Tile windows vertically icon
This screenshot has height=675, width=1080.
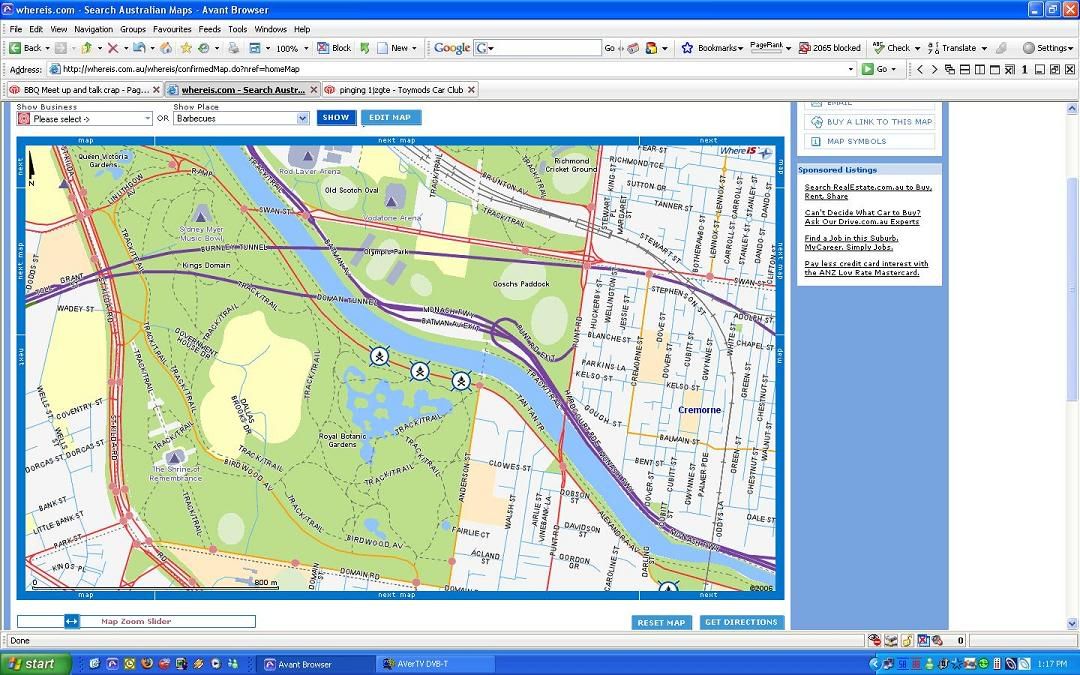(979, 70)
